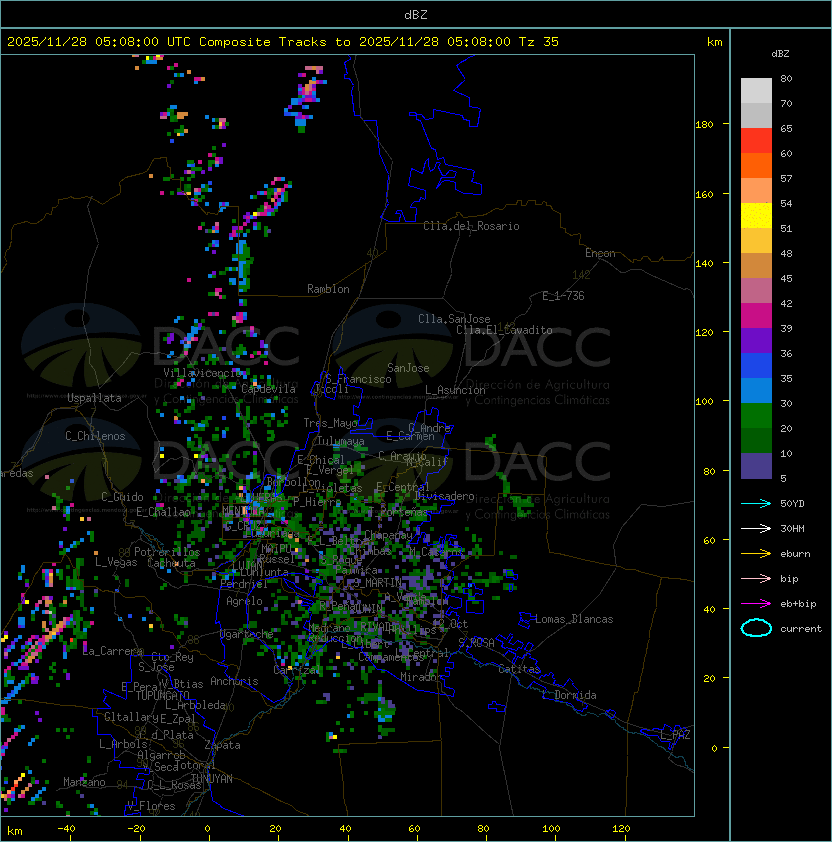Click the 'Uspallata' place label on the map
The height and width of the screenshot is (842, 832).
coord(94,398)
